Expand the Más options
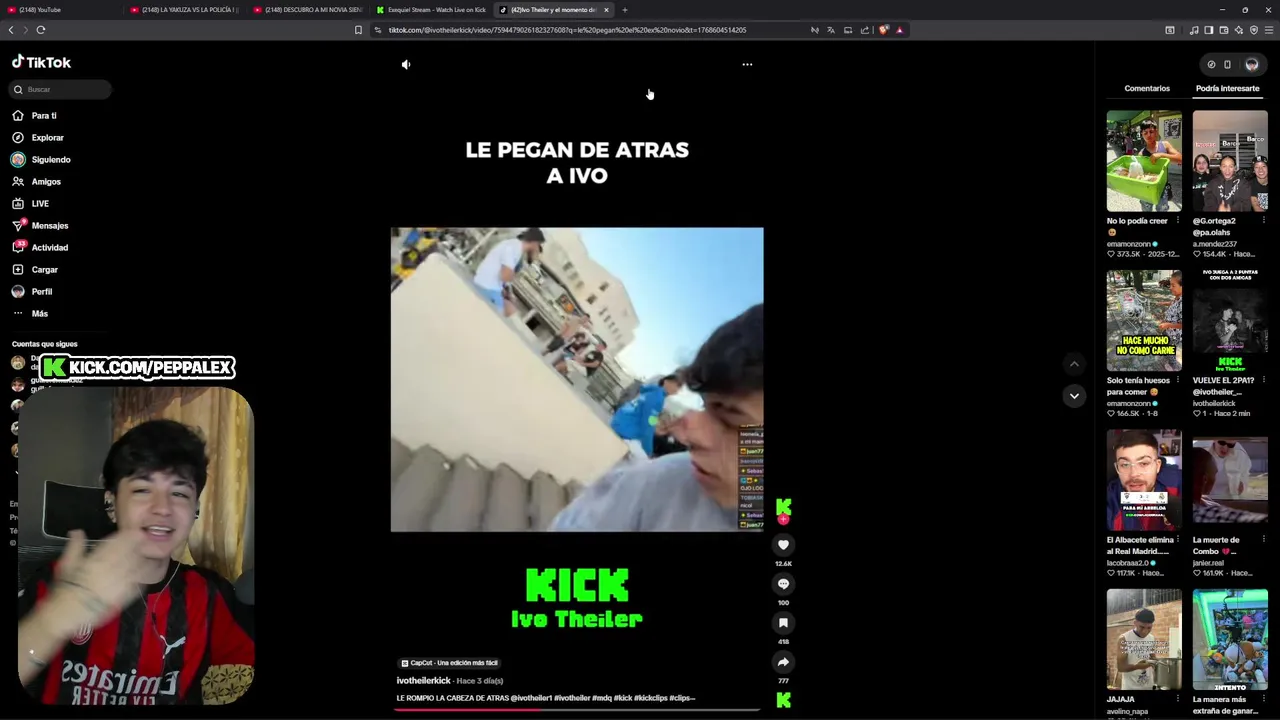Image resolution: width=1280 pixels, height=720 pixels. (39, 314)
